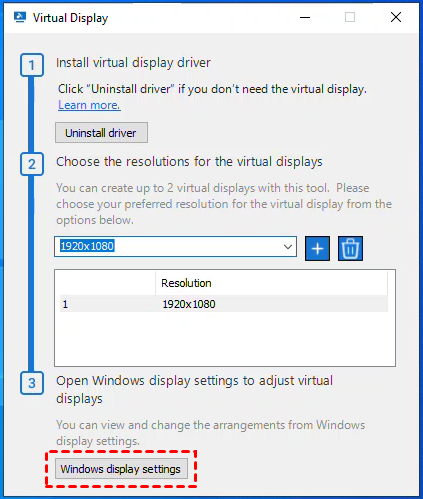Select row 1 in the resolution table
This screenshot has width=423, height=499.
pyautogui.click(x=224, y=304)
